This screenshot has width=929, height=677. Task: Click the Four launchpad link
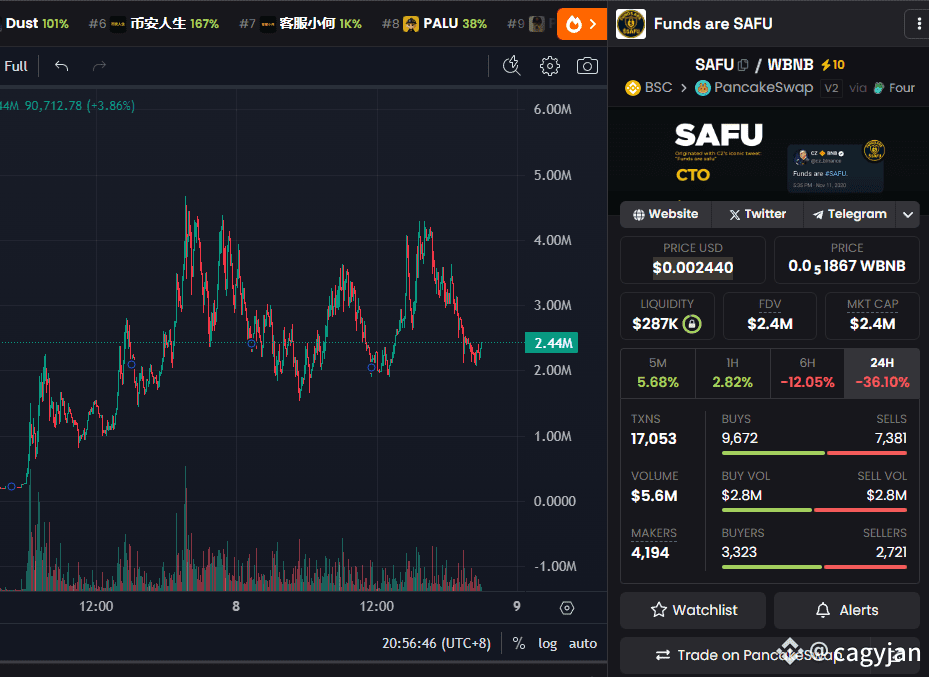pyautogui.click(x=895, y=88)
